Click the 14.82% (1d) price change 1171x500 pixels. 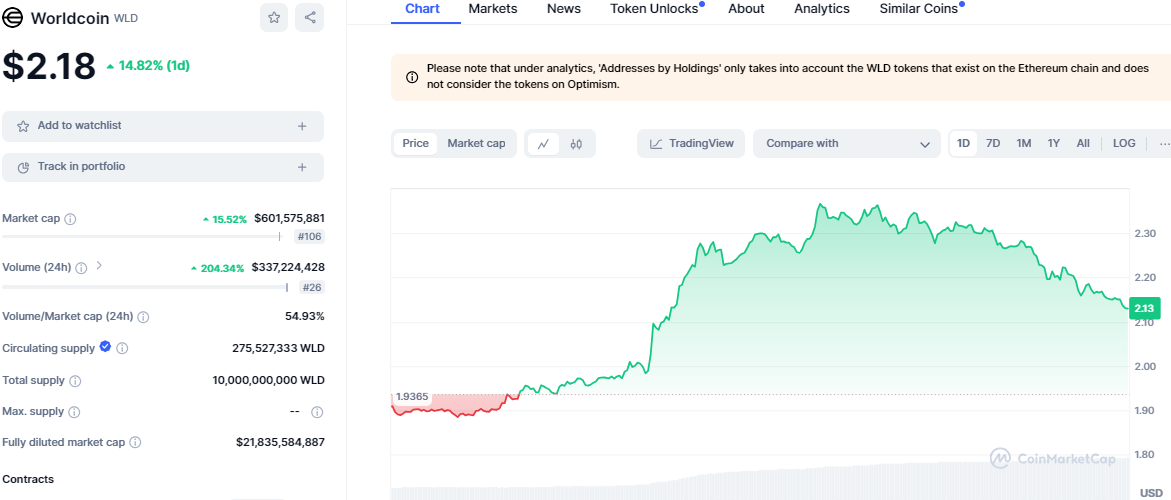point(148,65)
